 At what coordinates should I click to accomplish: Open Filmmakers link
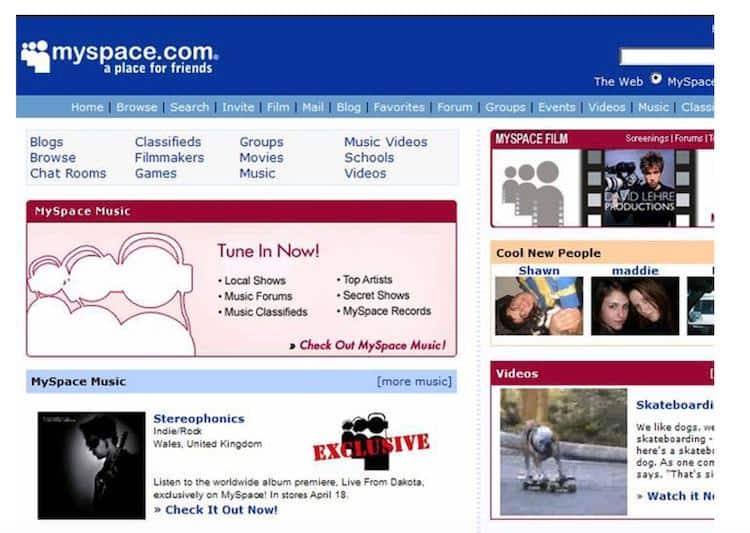[x=169, y=157]
